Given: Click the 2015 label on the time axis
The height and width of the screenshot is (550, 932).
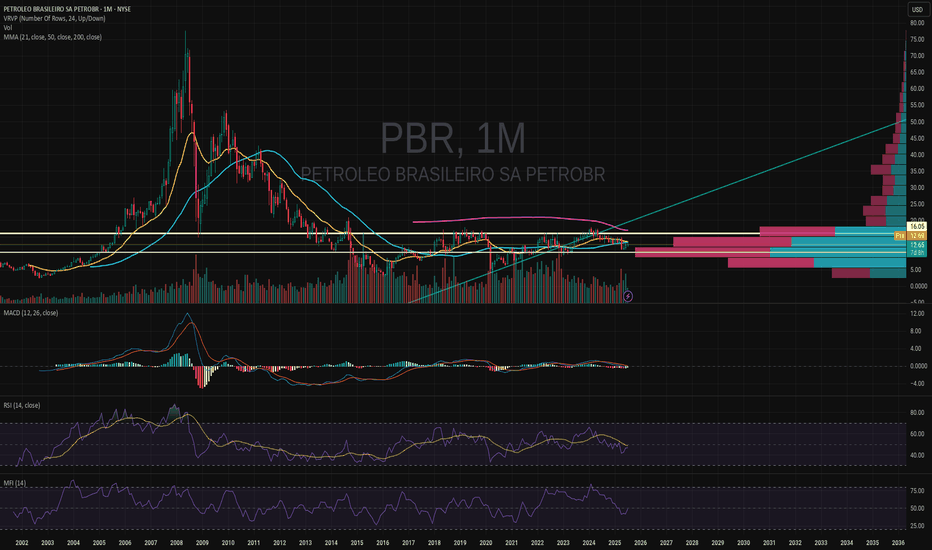Looking at the screenshot, I should (x=357, y=543).
